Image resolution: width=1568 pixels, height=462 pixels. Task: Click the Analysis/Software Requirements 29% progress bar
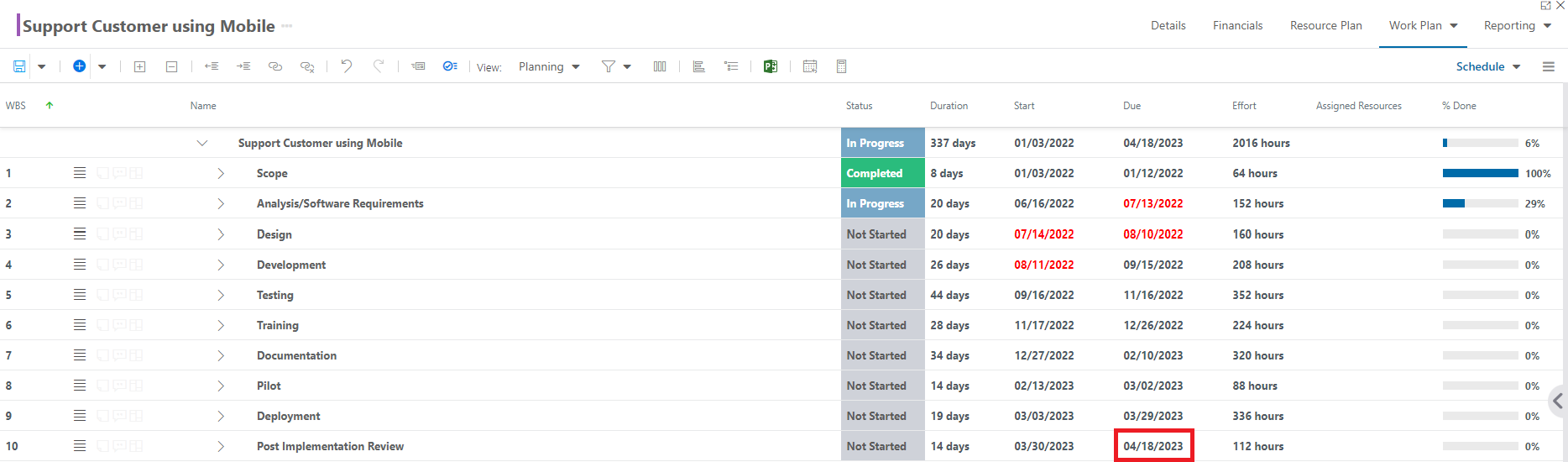1481,203
